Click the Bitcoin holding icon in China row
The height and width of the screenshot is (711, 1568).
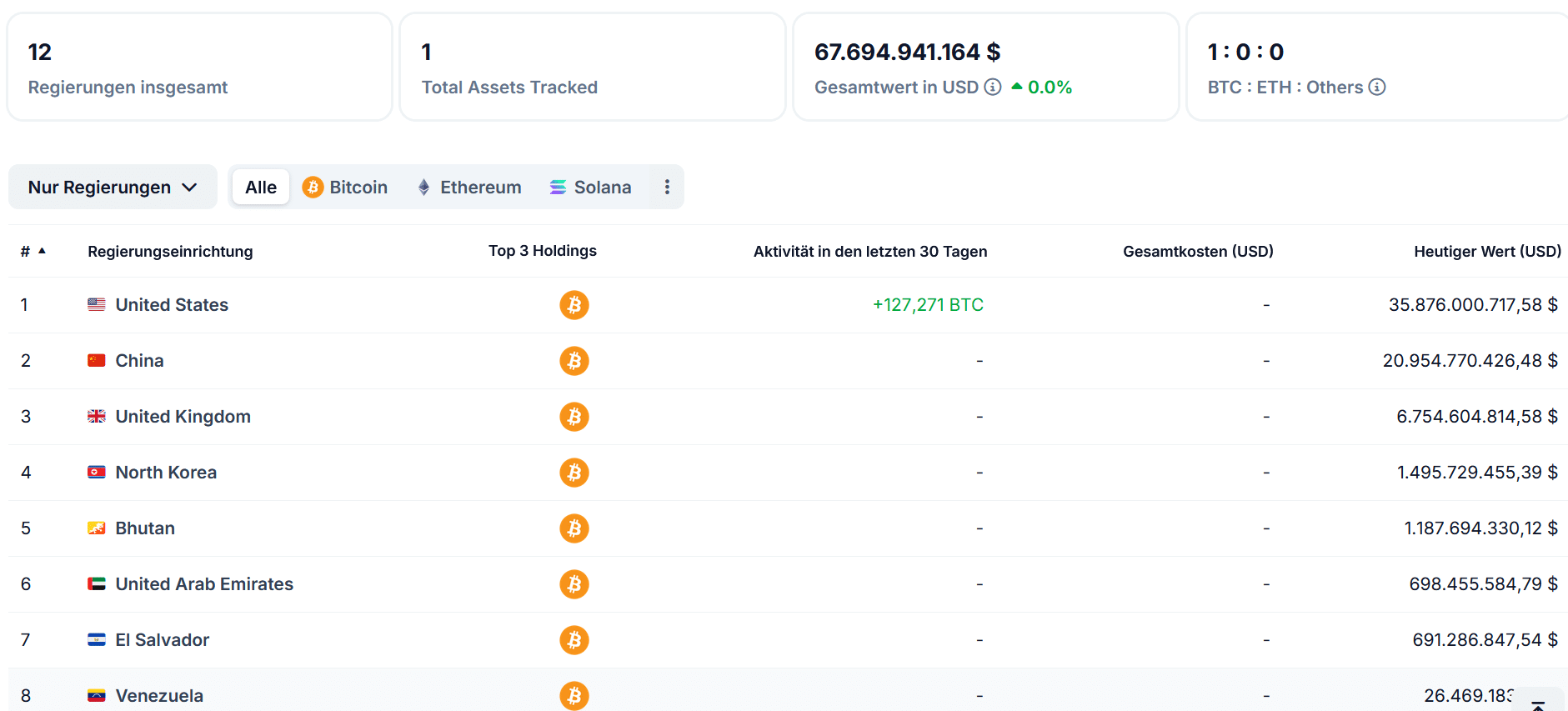pos(574,361)
